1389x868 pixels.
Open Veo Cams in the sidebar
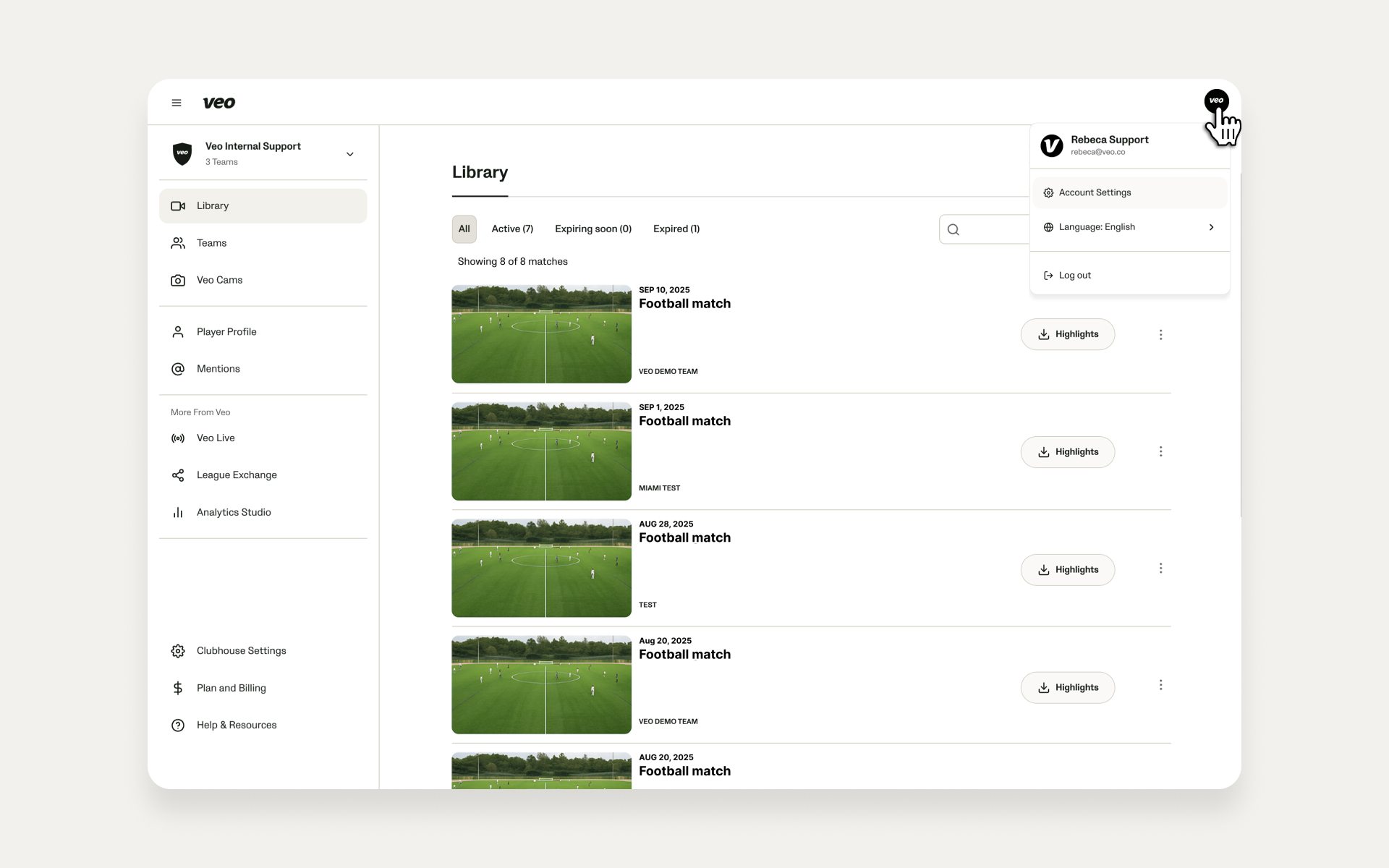click(263, 280)
